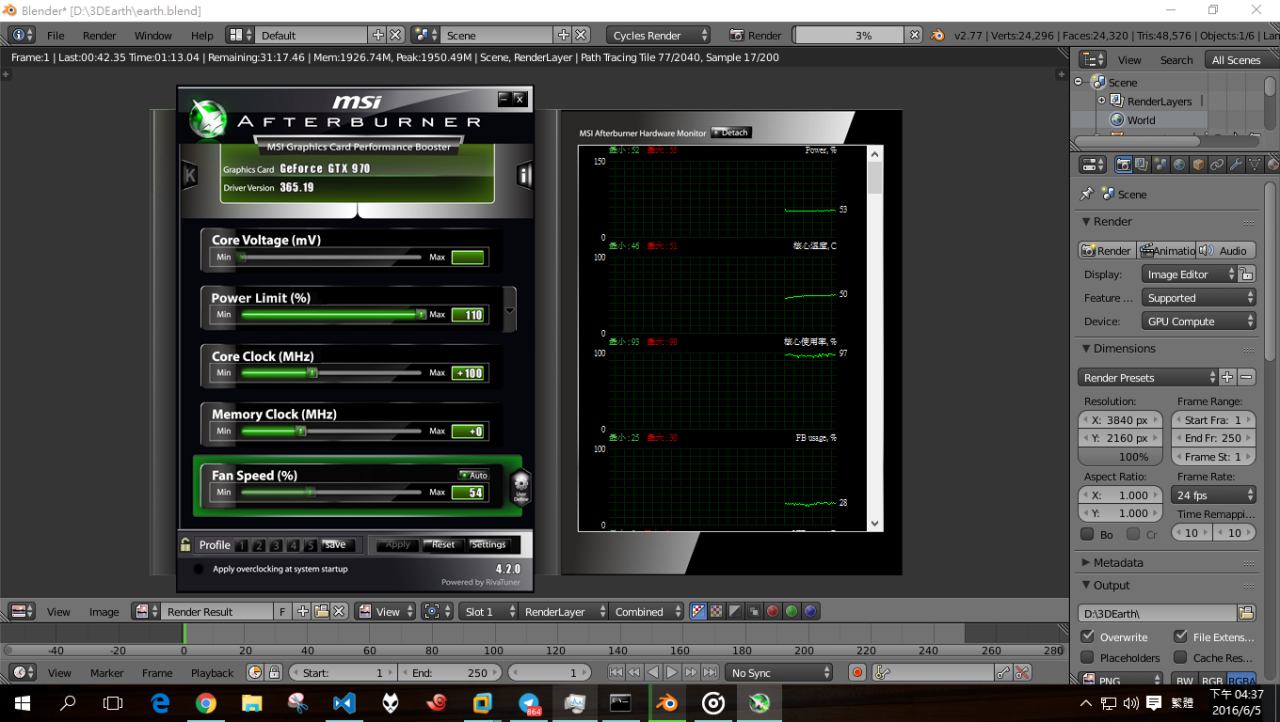
Task: Open the timeline Playback menu
Action: click(212, 673)
